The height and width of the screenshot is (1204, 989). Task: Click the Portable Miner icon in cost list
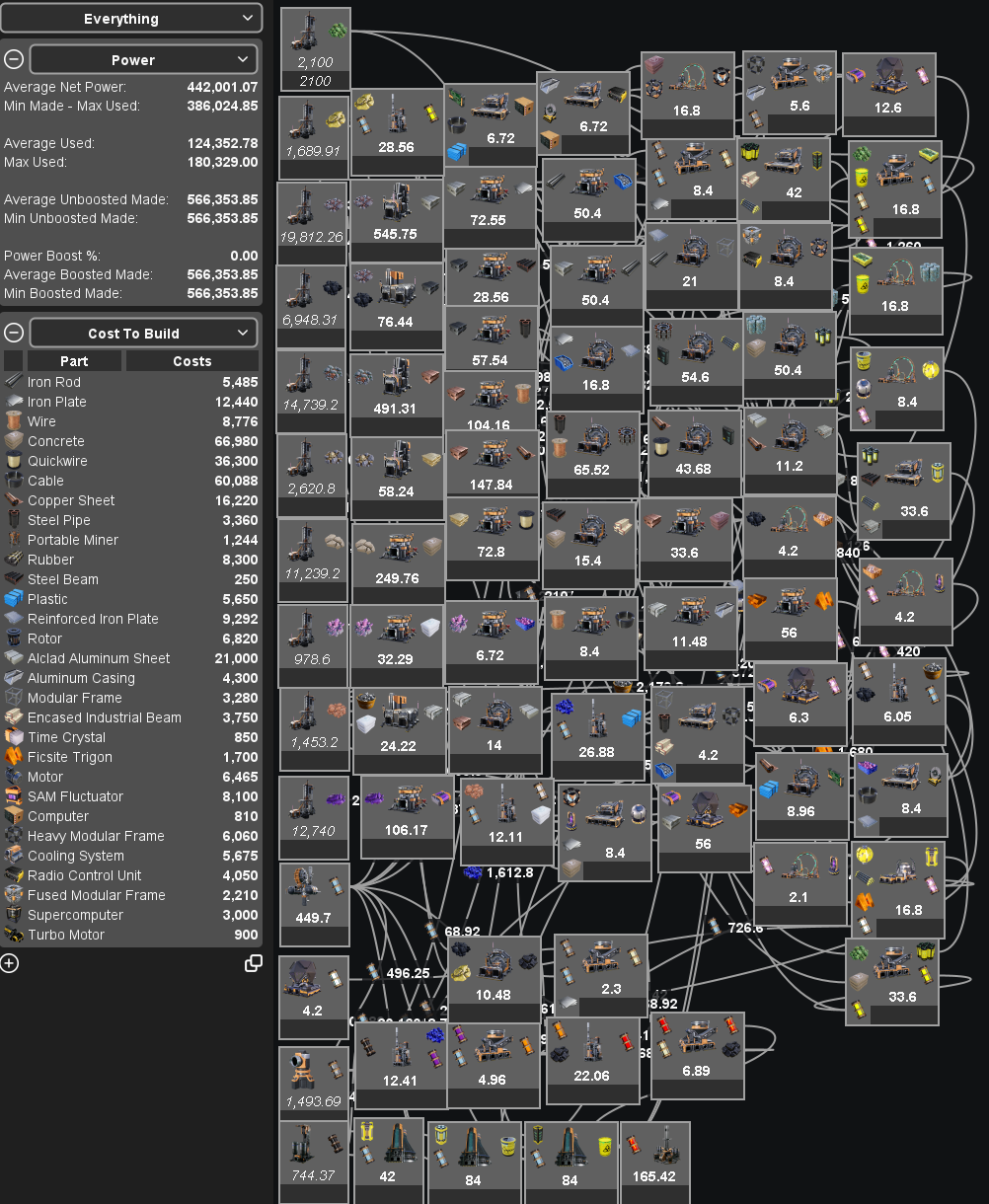pyautogui.click(x=14, y=540)
